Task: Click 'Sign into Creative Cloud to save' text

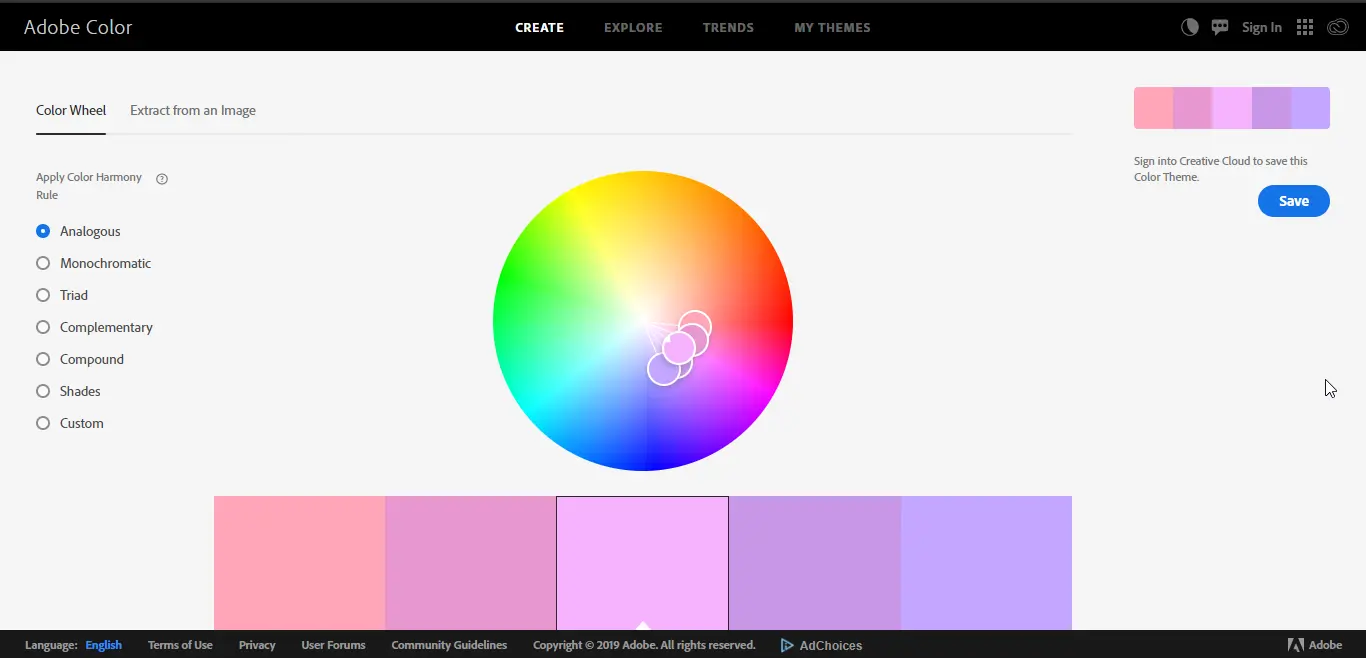Action: (1220, 169)
